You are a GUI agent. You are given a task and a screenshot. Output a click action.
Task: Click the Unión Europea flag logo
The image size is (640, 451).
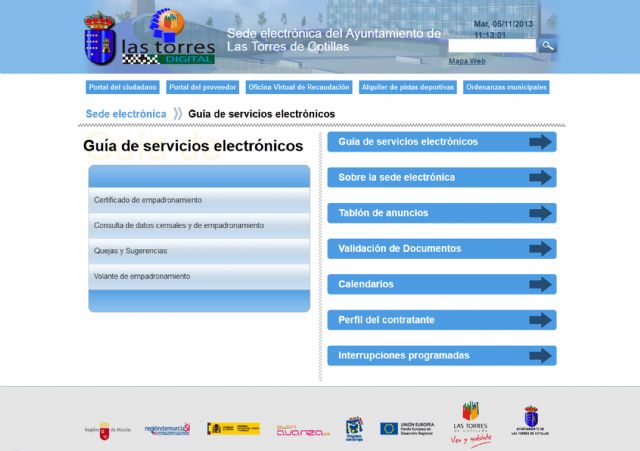[x=389, y=428]
